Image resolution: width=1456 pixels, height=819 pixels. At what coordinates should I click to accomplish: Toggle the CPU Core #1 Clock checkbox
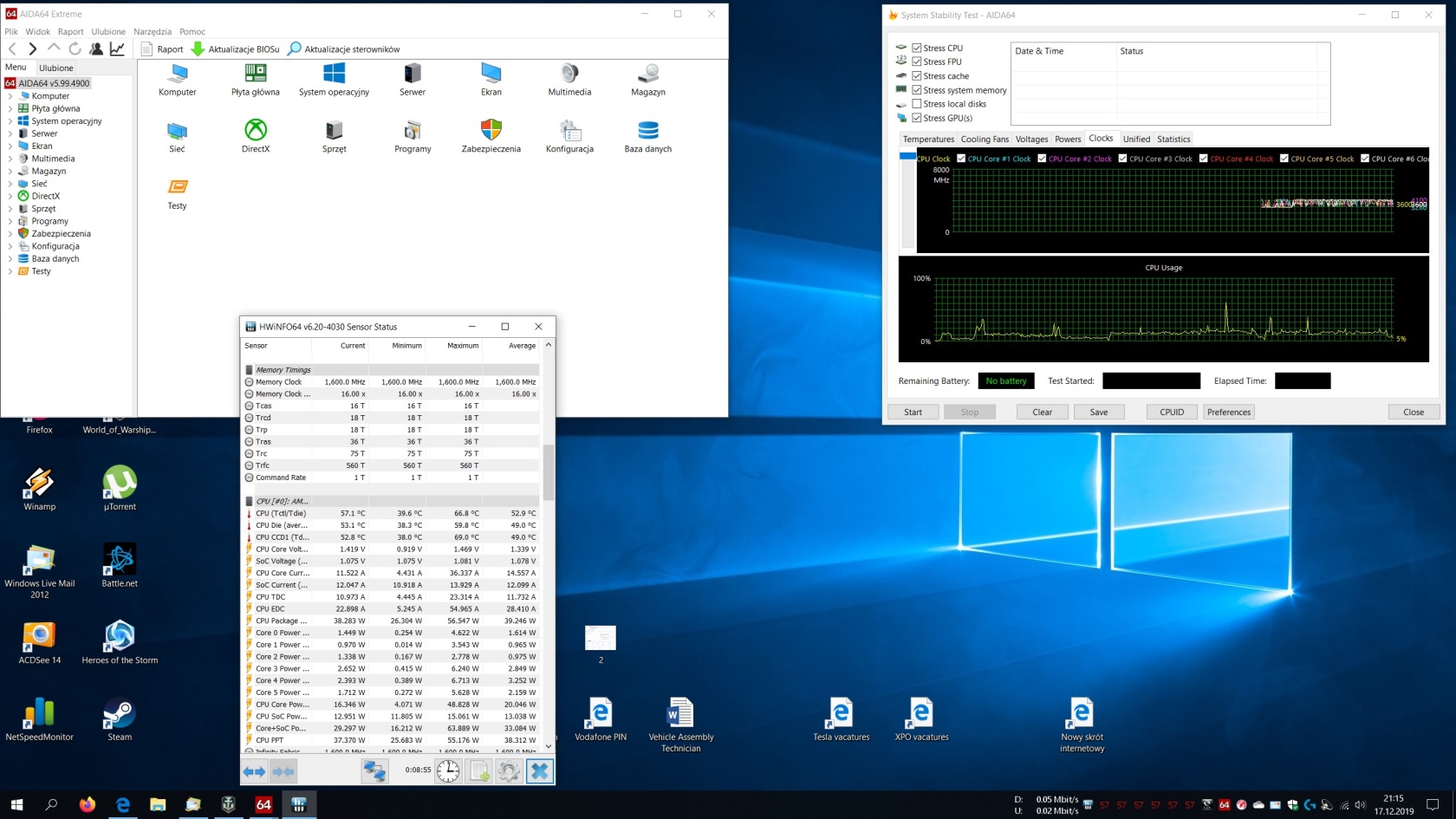[x=961, y=159]
